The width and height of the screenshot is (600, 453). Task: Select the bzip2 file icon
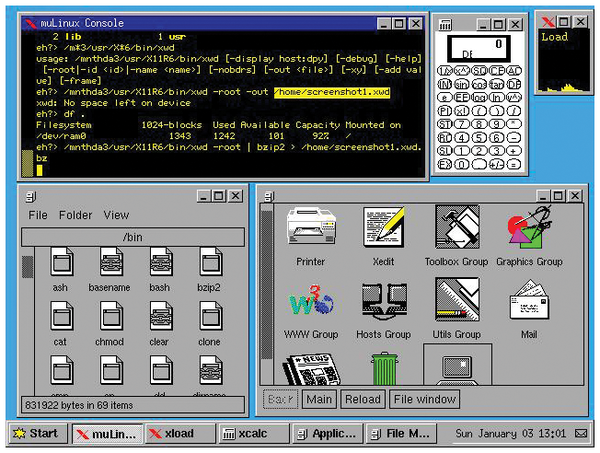tap(210, 262)
